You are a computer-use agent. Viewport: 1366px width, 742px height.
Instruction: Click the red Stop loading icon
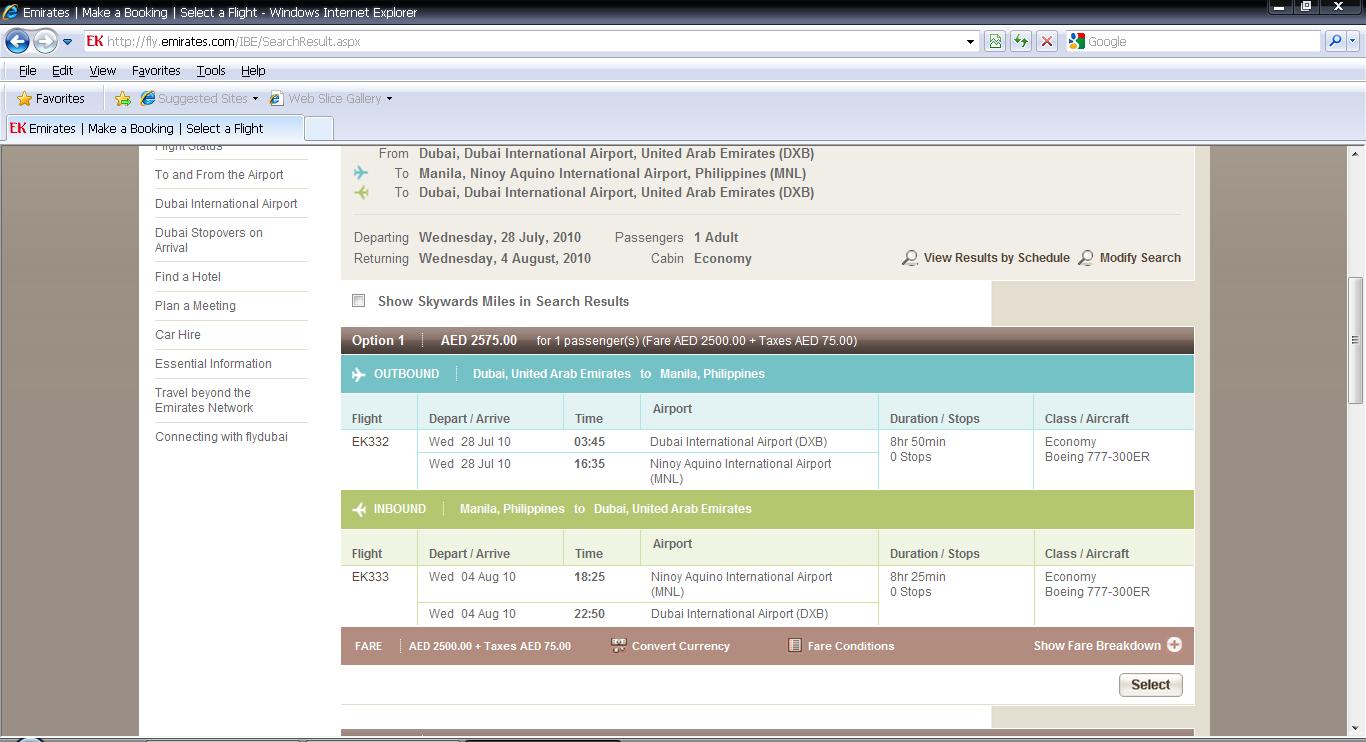1047,41
